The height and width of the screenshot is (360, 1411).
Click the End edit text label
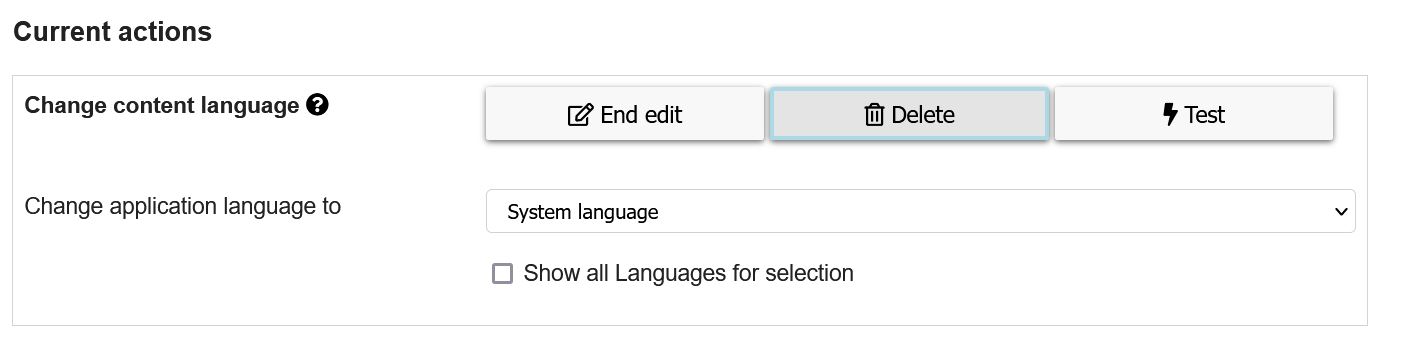pyautogui.click(x=641, y=115)
